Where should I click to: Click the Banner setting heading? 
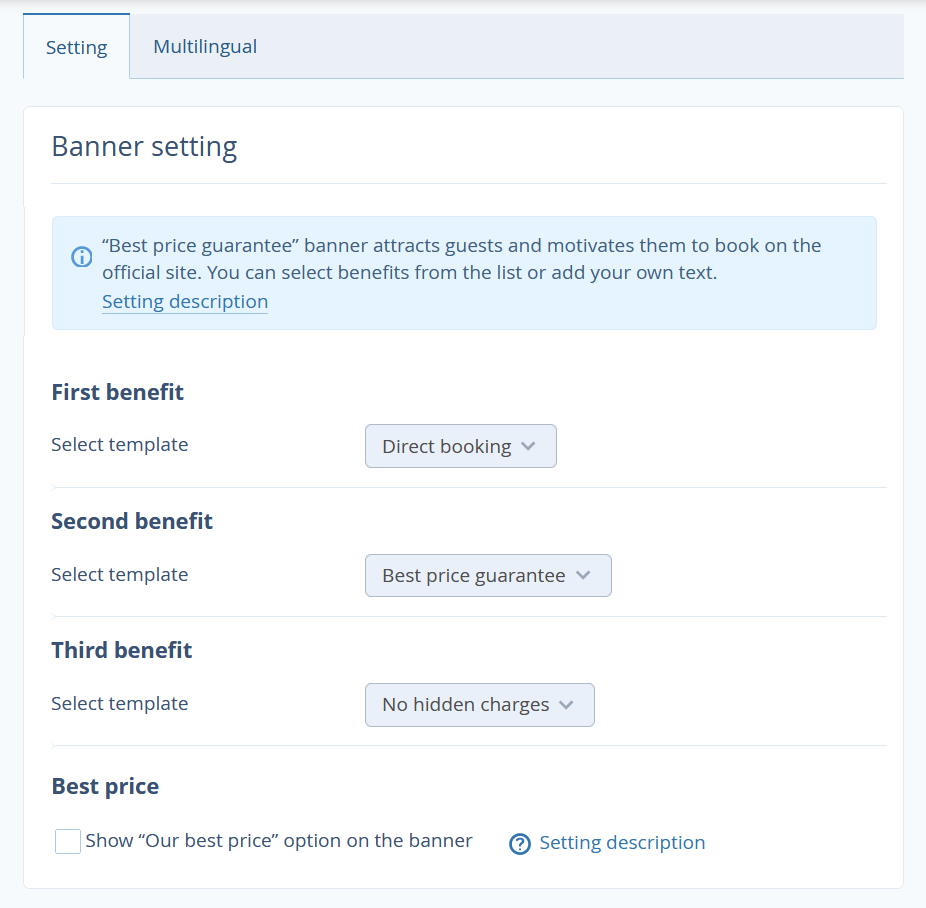pyautogui.click(x=145, y=146)
